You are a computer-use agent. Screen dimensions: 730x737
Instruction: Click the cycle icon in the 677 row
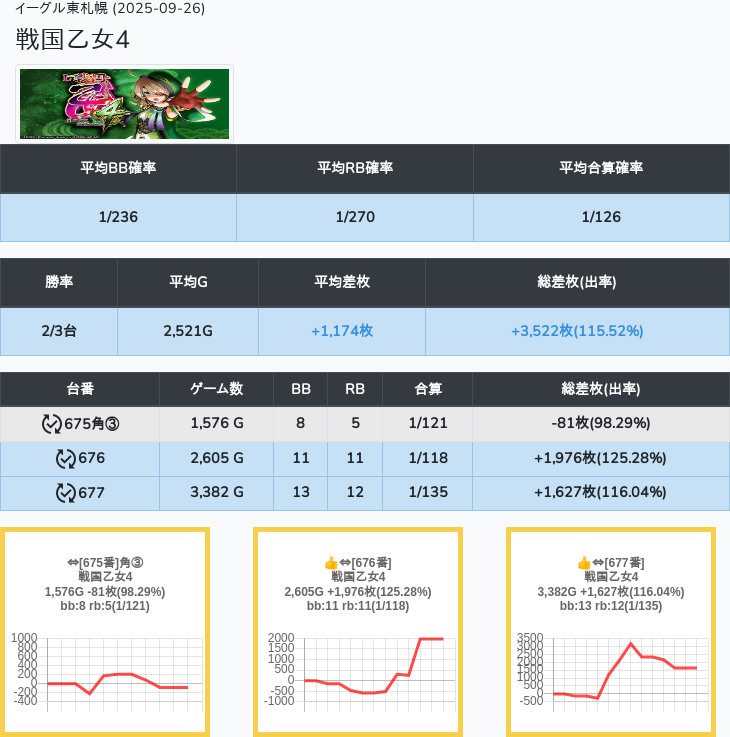(65, 493)
